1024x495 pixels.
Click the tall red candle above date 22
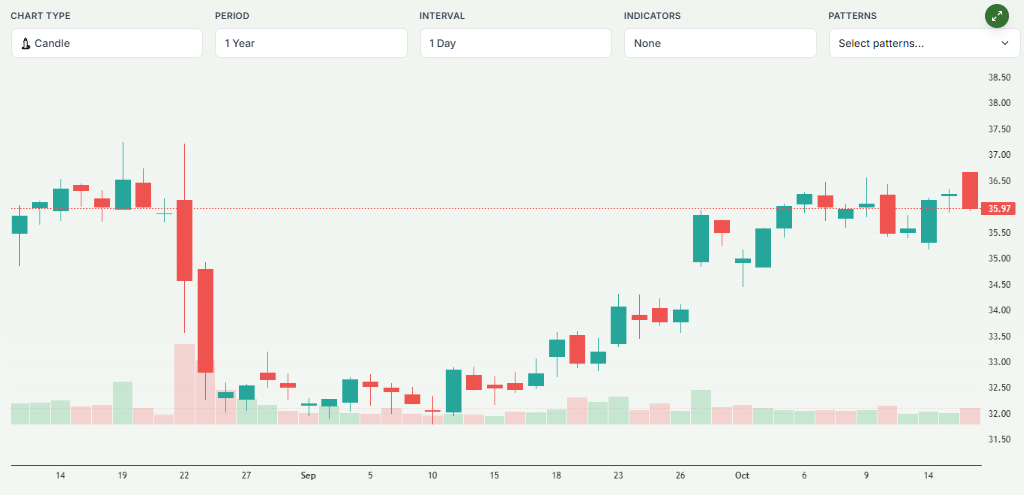pos(184,240)
